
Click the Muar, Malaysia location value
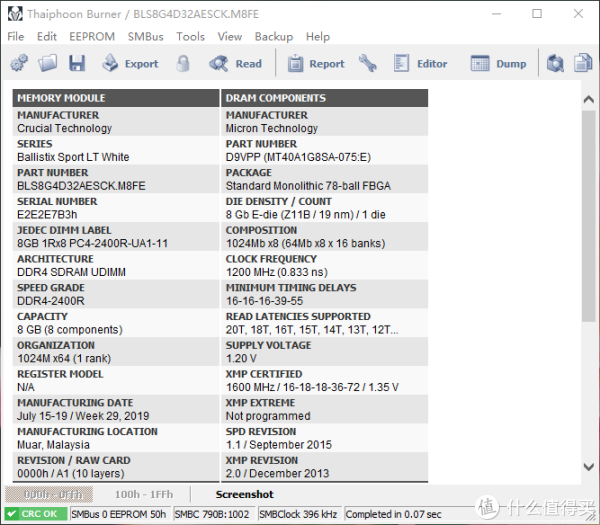click(53, 445)
